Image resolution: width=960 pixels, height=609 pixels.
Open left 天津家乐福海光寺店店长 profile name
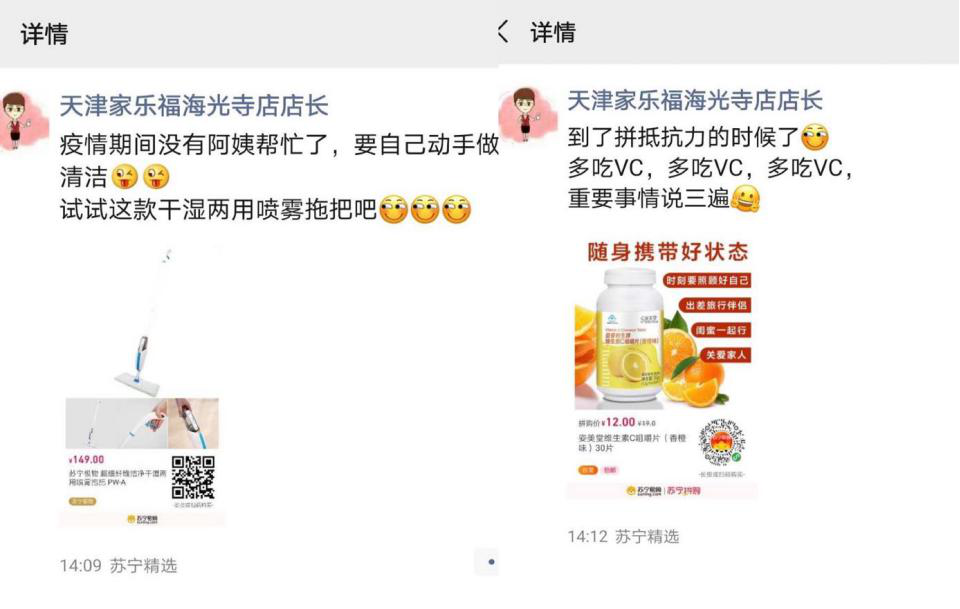coord(194,105)
